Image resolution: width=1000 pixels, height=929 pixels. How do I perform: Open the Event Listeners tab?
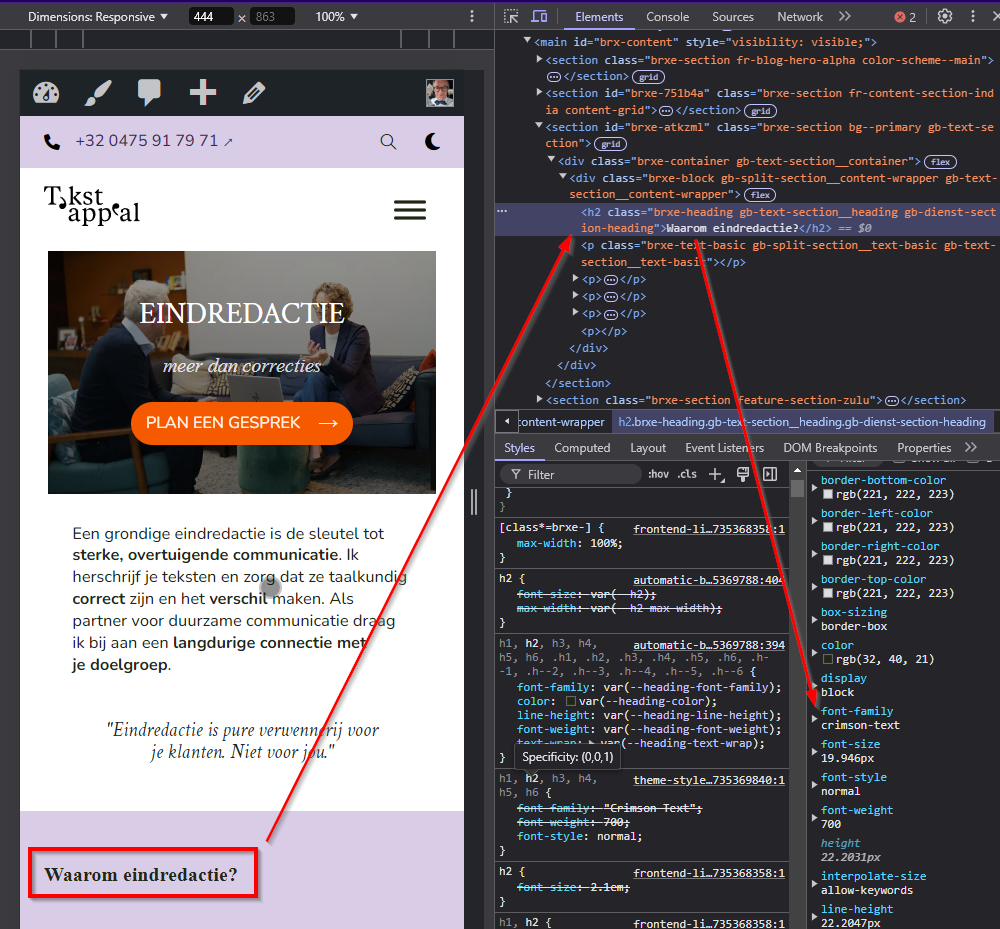pyautogui.click(x=724, y=448)
